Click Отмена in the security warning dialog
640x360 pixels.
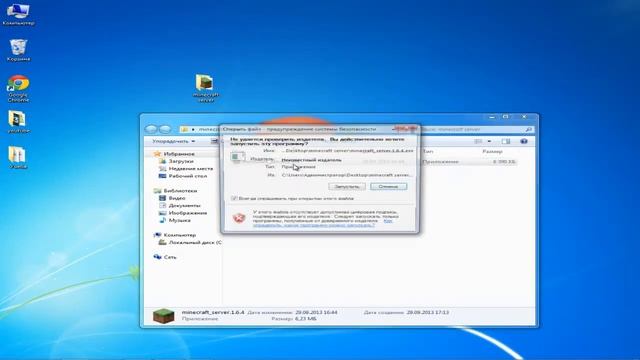pos(388,187)
